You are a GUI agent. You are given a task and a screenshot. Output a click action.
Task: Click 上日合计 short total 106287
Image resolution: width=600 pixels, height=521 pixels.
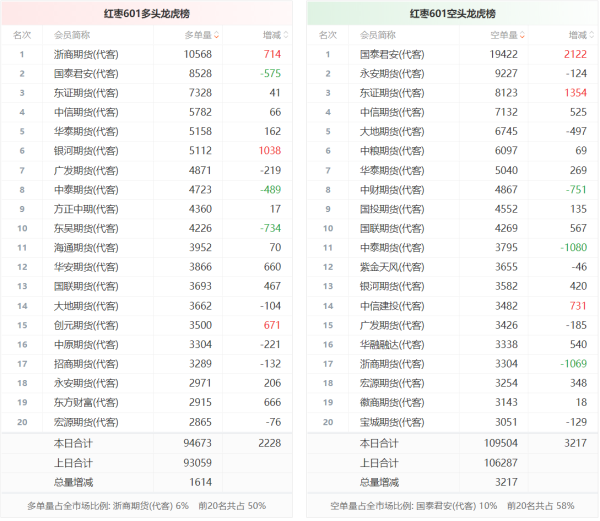[501, 463]
